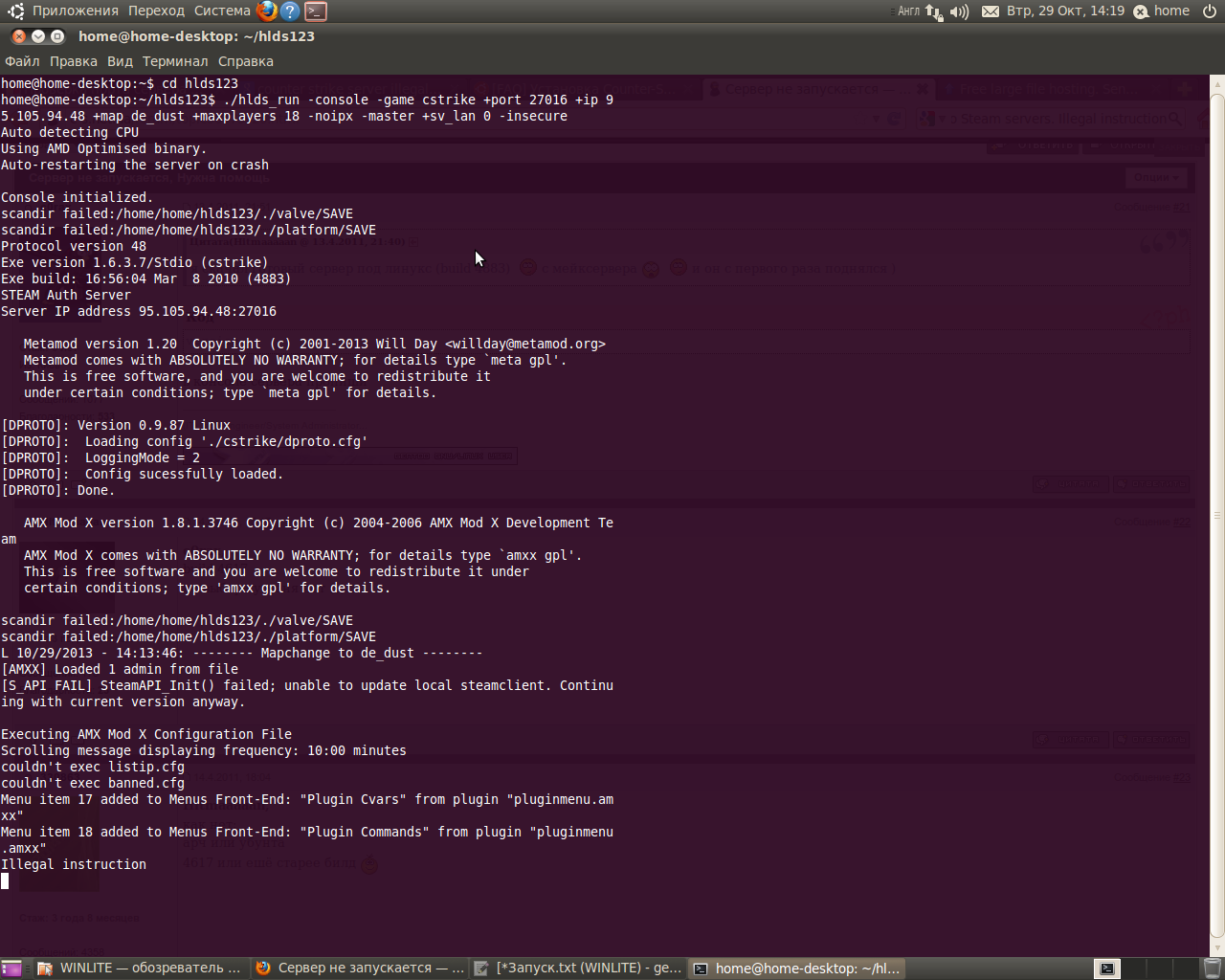Click the terminal title 'home@home-desktop: ~/hlds123'
Screen dimensions: 1225x980
coord(196,36)
